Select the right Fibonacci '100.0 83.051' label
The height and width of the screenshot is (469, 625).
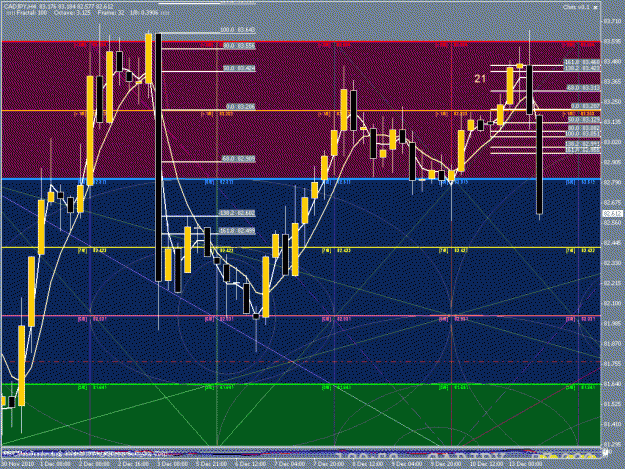pos(583,133)
